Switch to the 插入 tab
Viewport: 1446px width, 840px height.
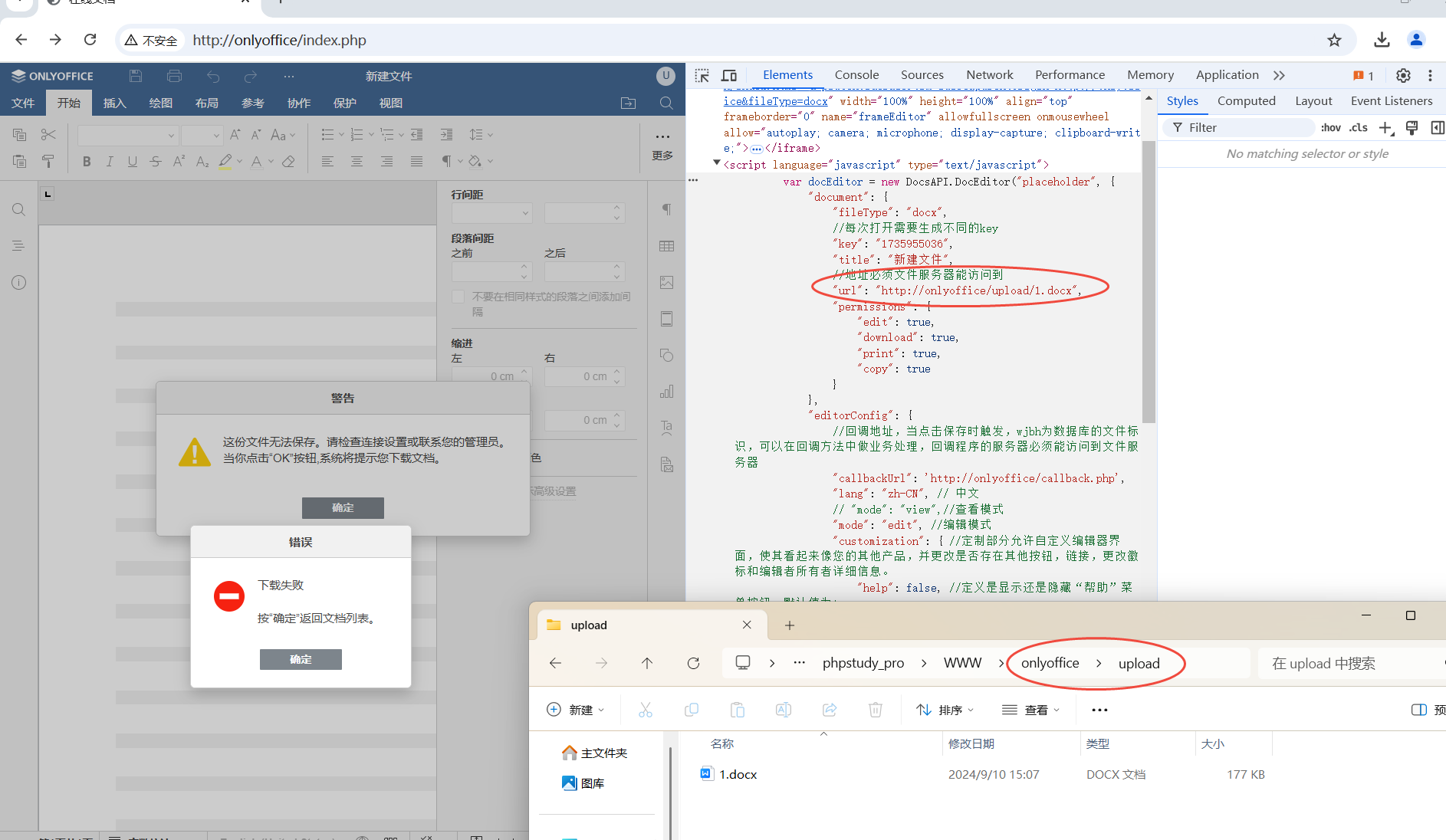point(114,103)
